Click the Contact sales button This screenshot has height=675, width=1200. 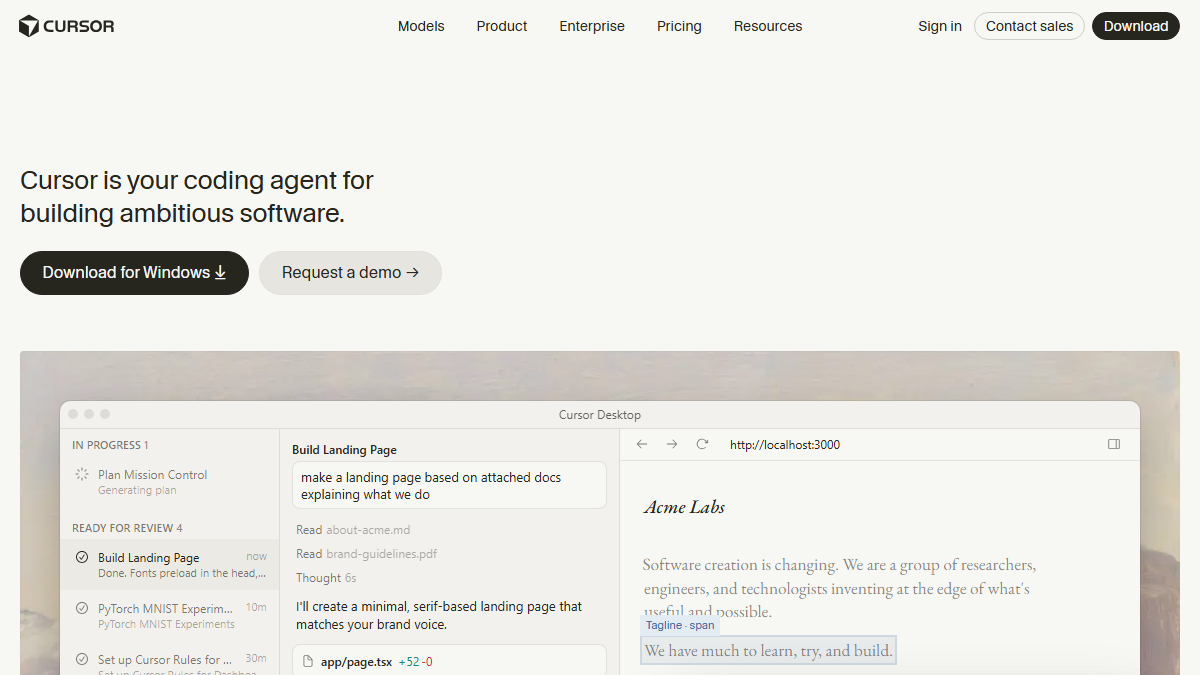[x=1029, y=26]
